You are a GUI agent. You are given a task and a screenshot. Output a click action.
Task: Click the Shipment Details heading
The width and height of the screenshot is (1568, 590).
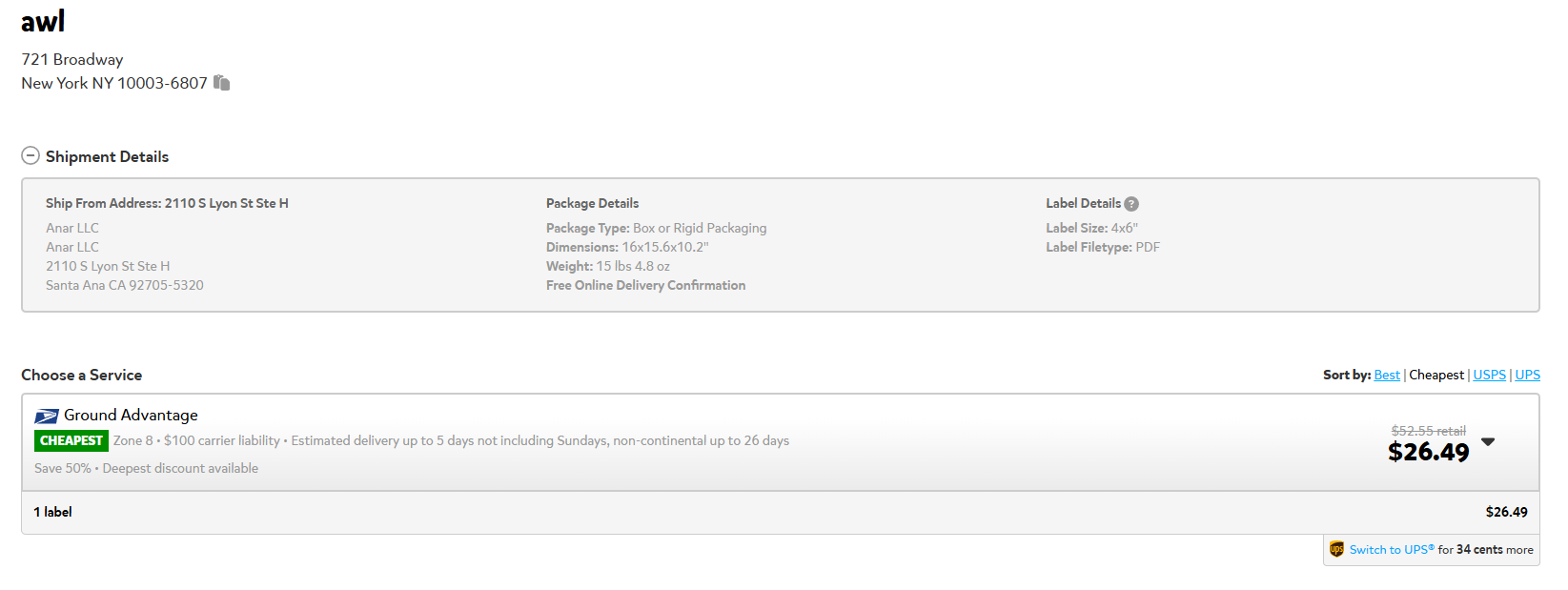[107, 156]
